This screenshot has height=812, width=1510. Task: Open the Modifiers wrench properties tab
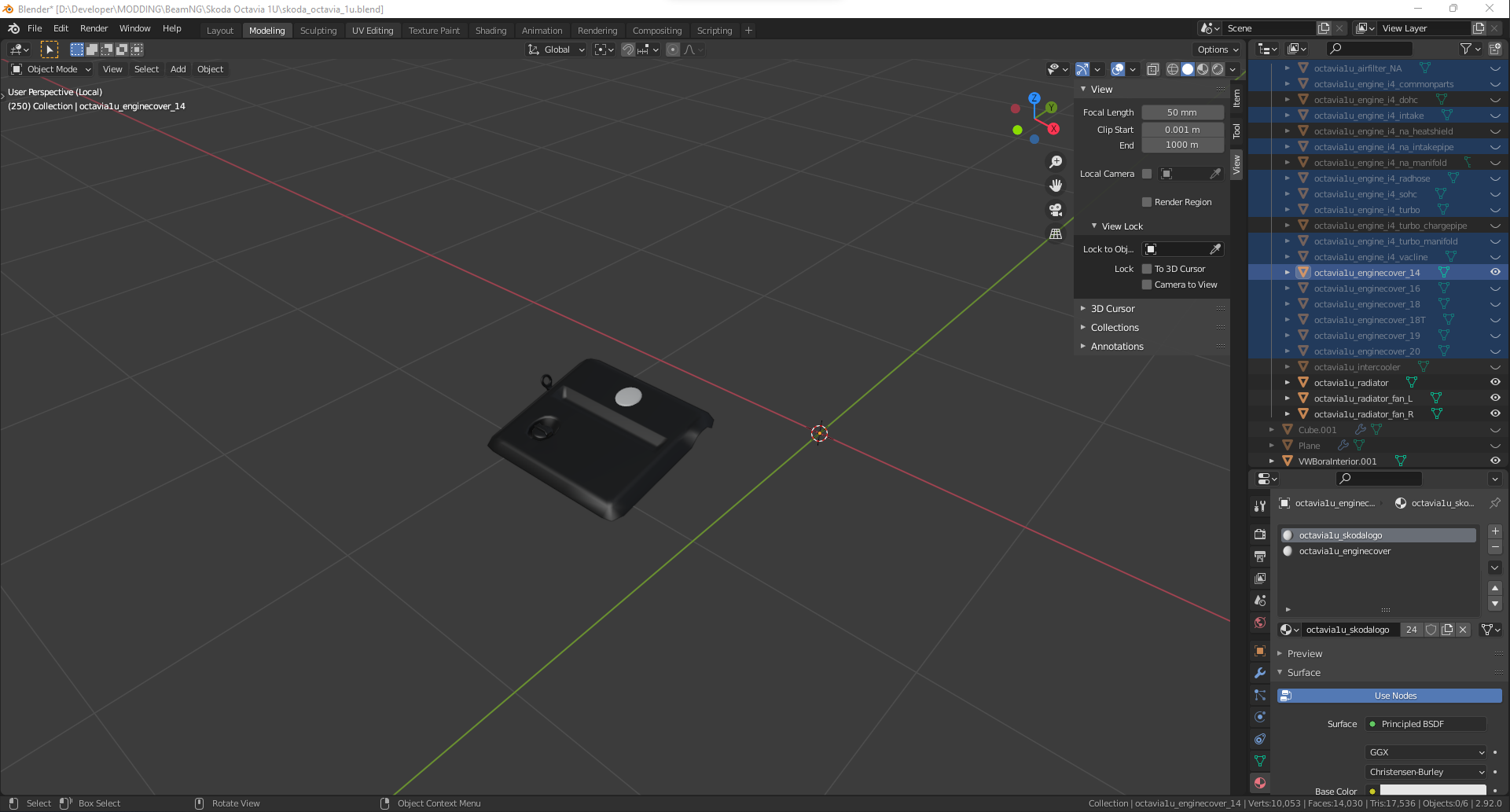click(x=1260, y=673)
